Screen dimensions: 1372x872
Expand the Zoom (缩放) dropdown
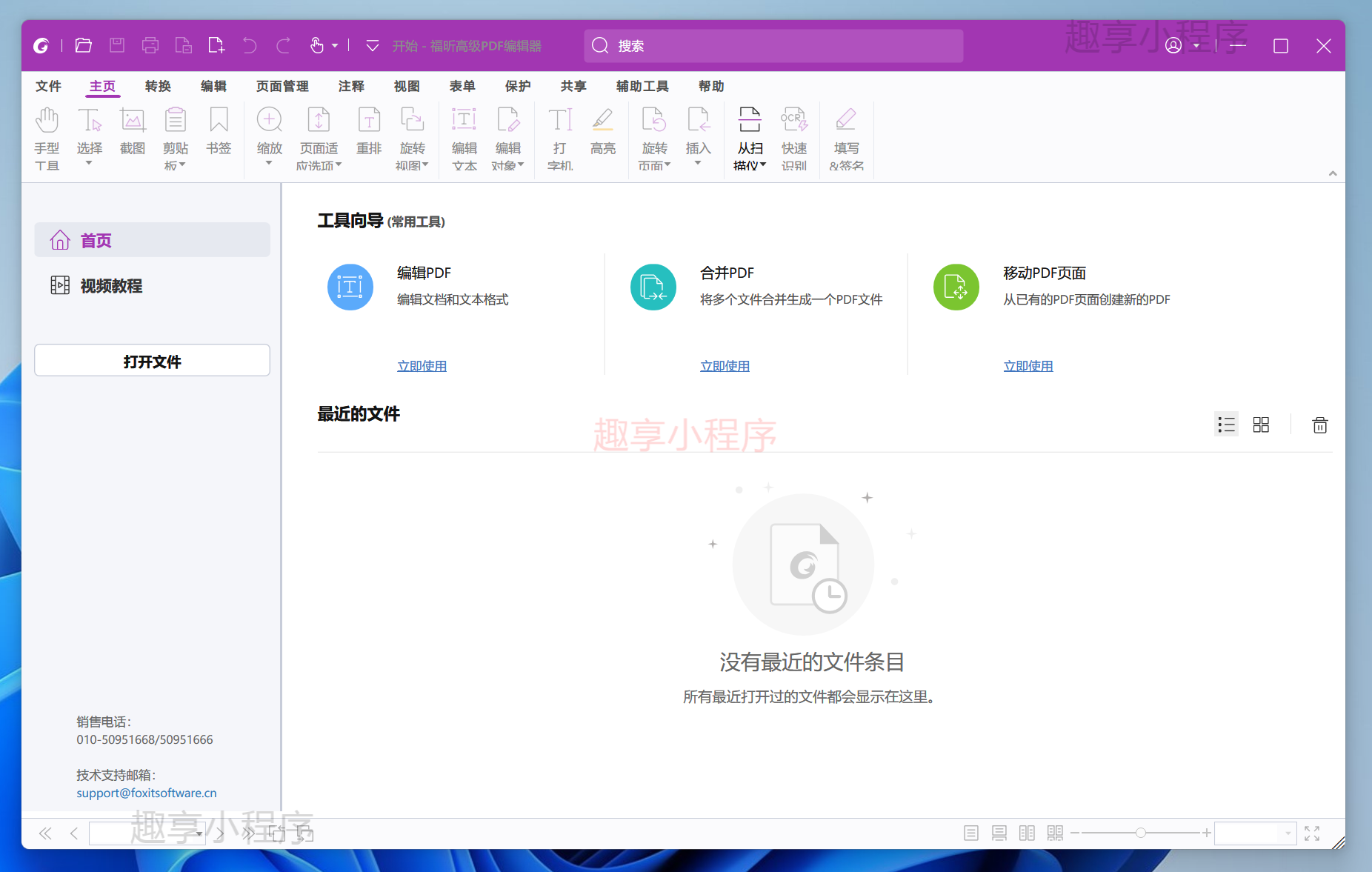(x=269, y=163)
